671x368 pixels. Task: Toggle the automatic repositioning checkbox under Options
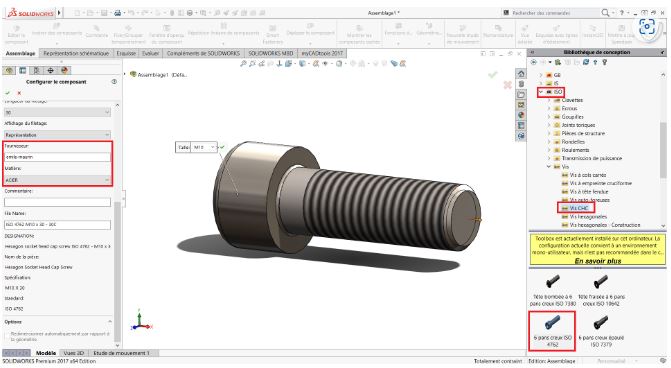pos(6,334)
